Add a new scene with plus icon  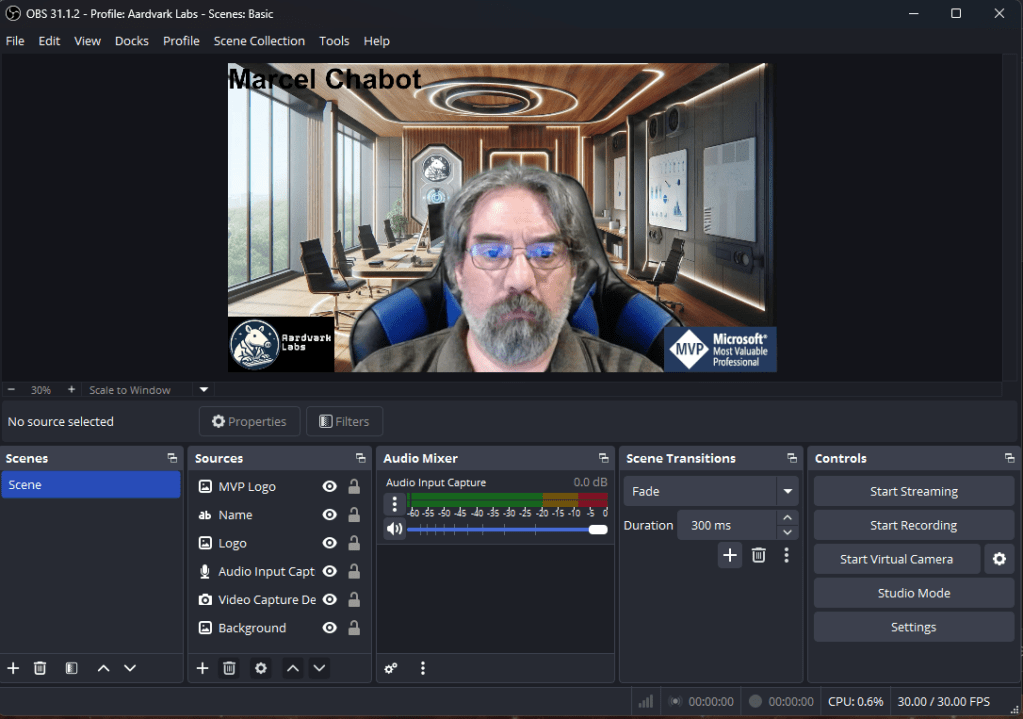click(13, 668)
